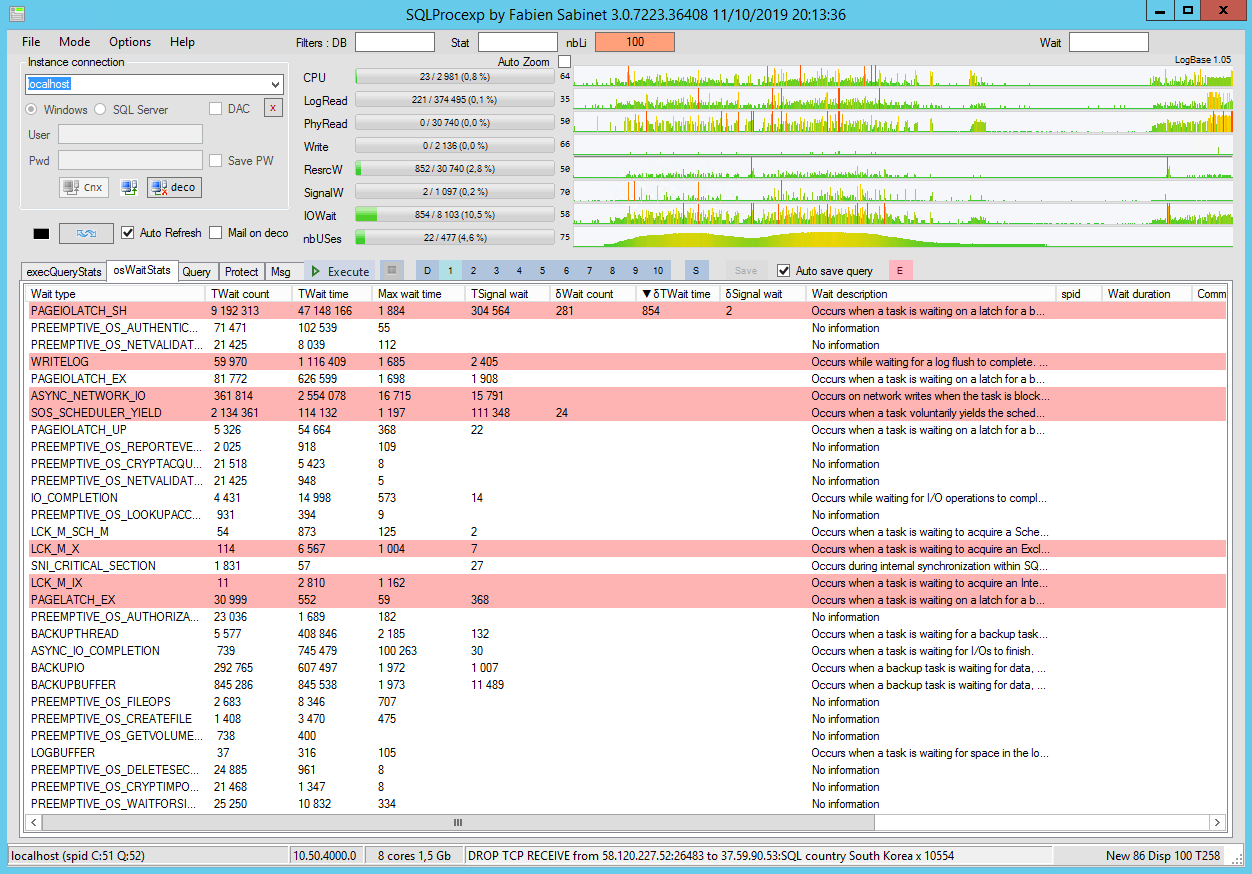Image resolution: width=1252 pixels, height=874 pixels.
Task: Select query slot 5
Action: tap(542, 271)
